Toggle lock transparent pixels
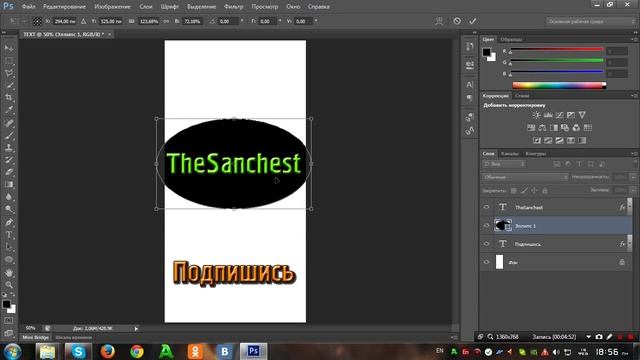The height and width of the screenshot is (360, 640). [514, 191]
